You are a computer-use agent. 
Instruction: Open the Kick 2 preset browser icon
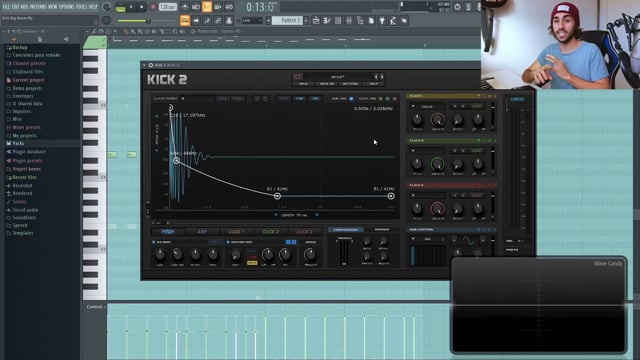click(x=298, y=76)
